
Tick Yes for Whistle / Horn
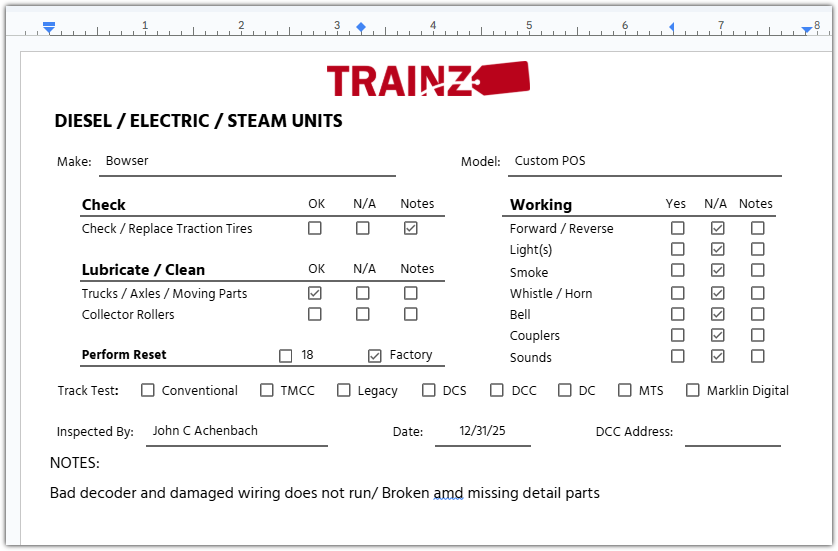tap(678, 293)
